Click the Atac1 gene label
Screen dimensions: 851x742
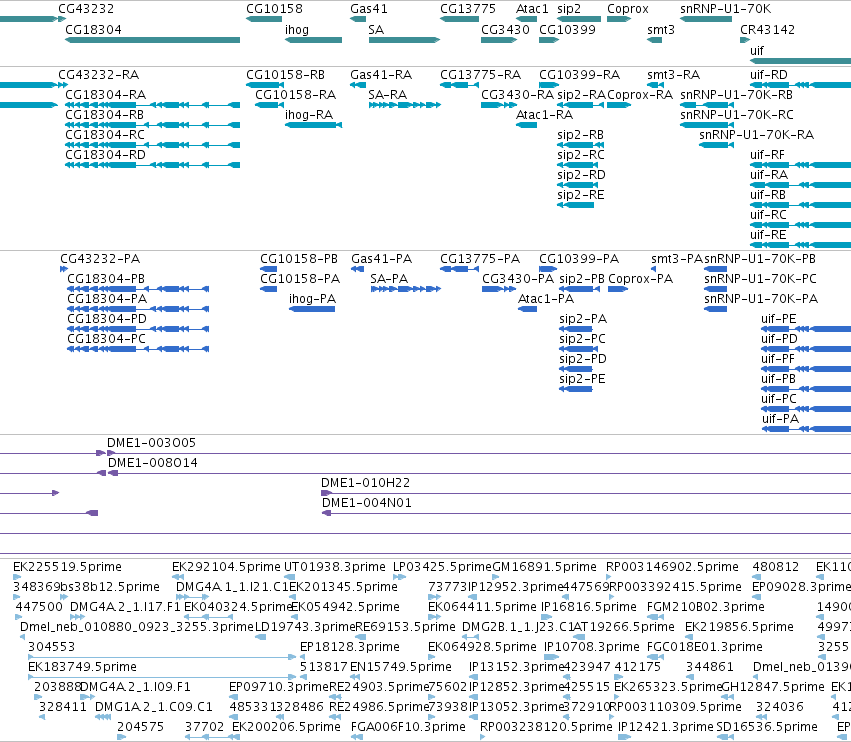pos(532,9)
